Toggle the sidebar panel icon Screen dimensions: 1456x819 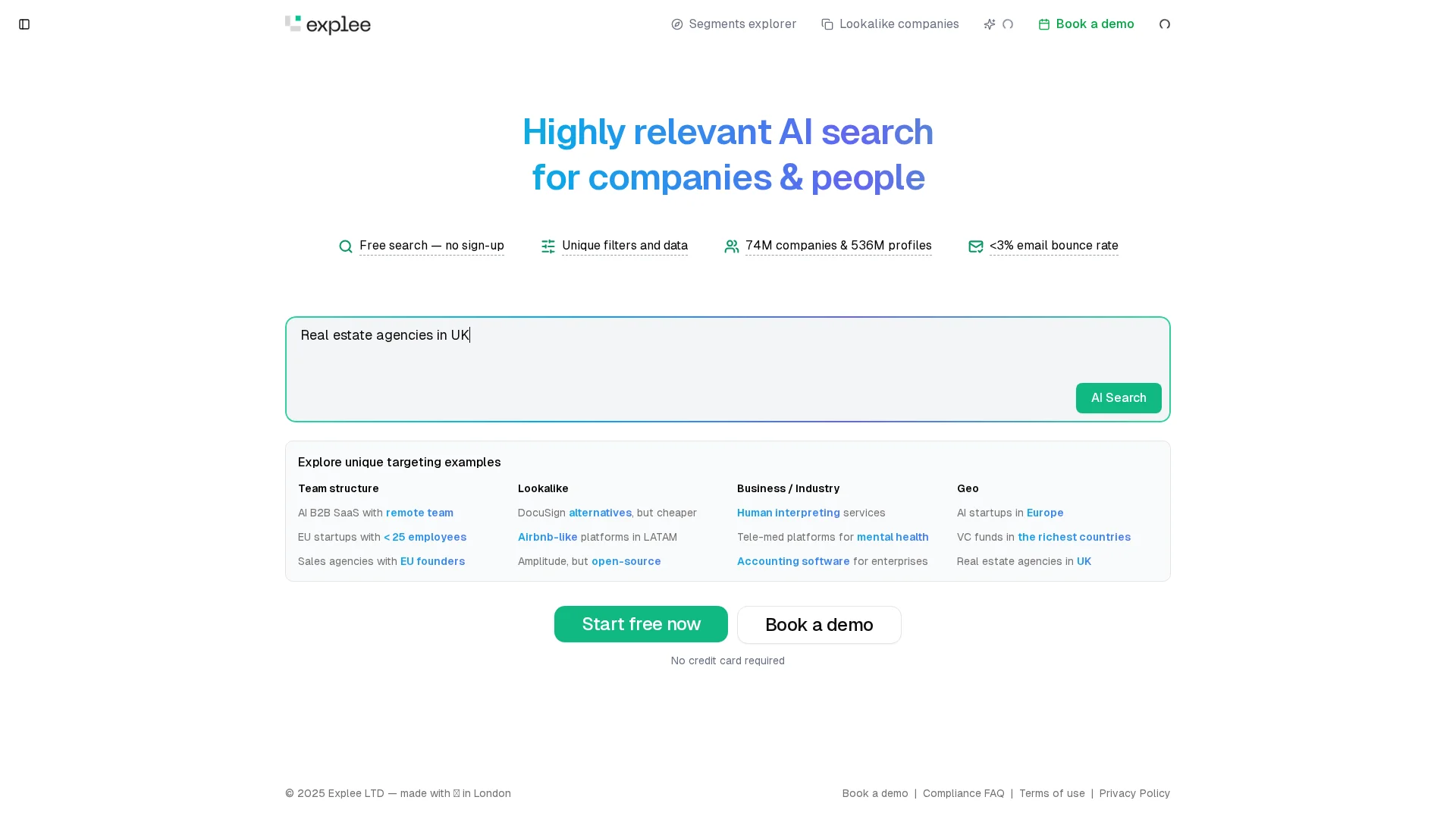(24, 24)
